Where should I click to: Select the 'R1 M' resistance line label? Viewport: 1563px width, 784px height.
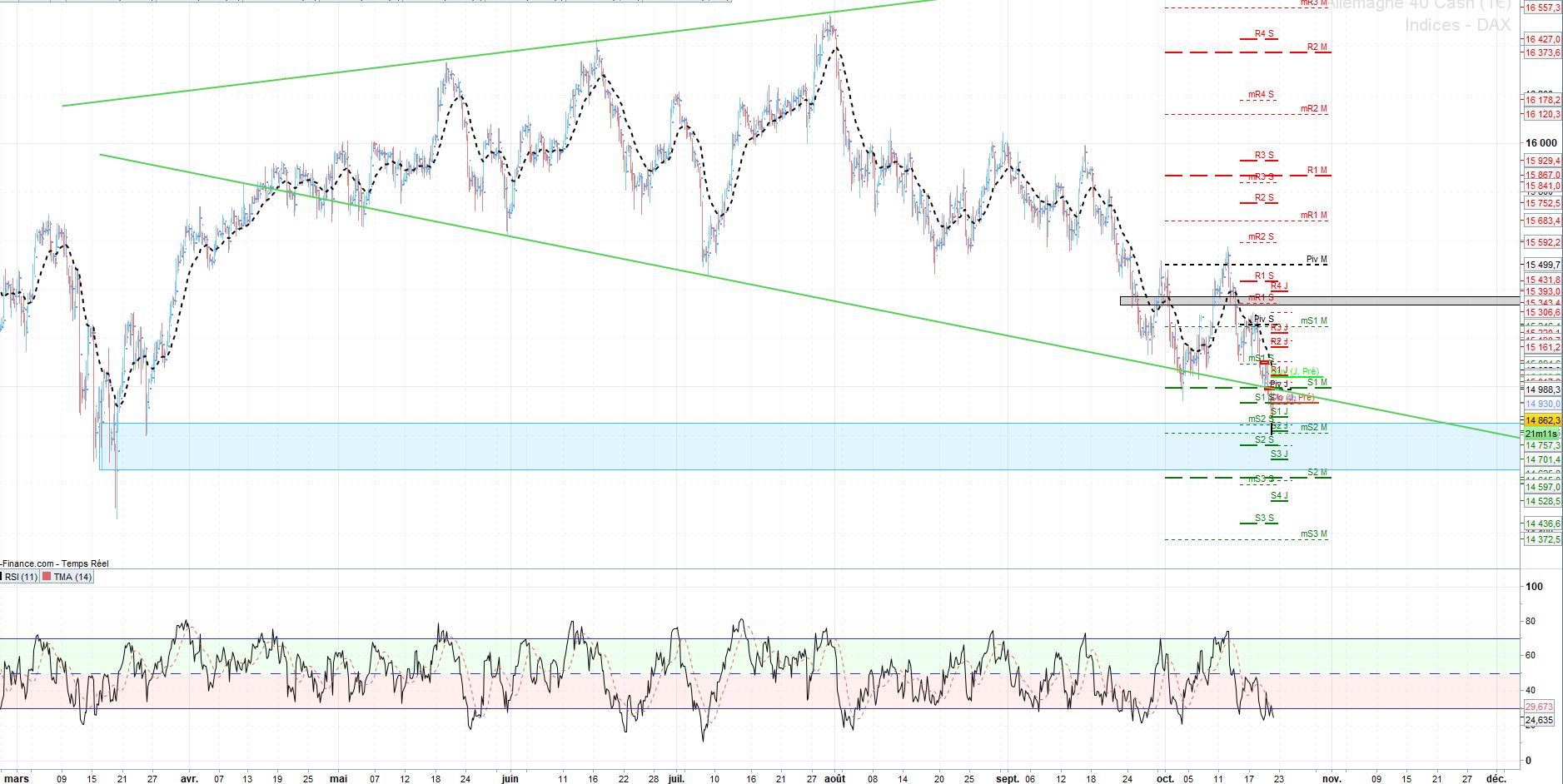pyautogui.click(x=1317, y=170)
